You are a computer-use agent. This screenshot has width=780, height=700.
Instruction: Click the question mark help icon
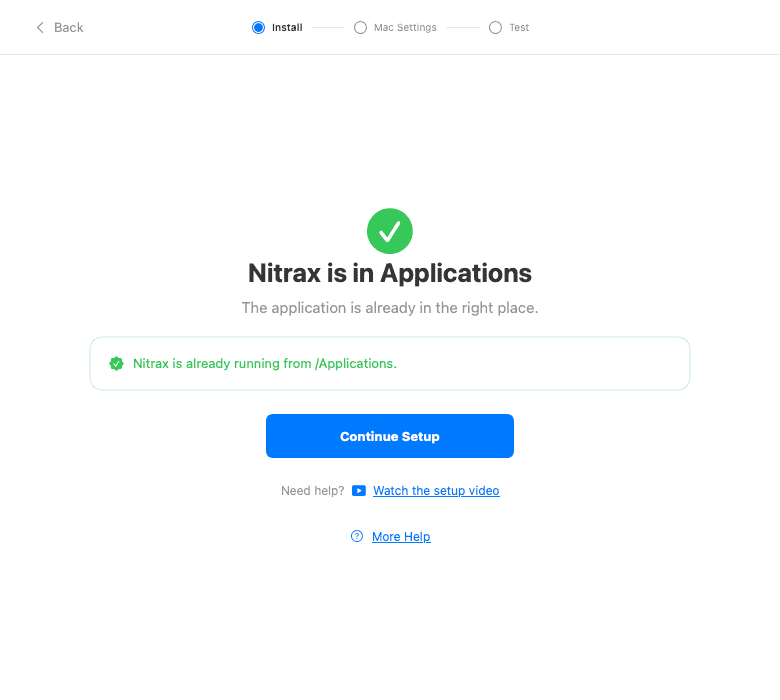(x=357, y=536)
